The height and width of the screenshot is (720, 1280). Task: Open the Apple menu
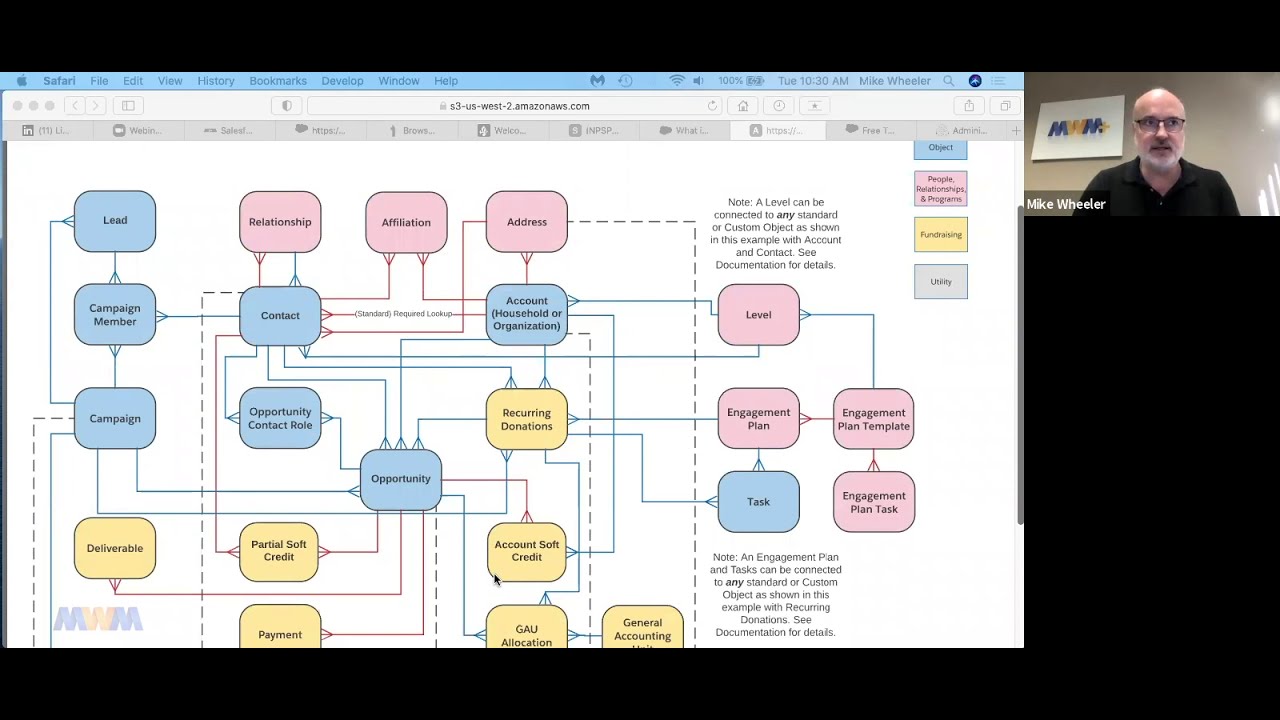click(21, 81)
